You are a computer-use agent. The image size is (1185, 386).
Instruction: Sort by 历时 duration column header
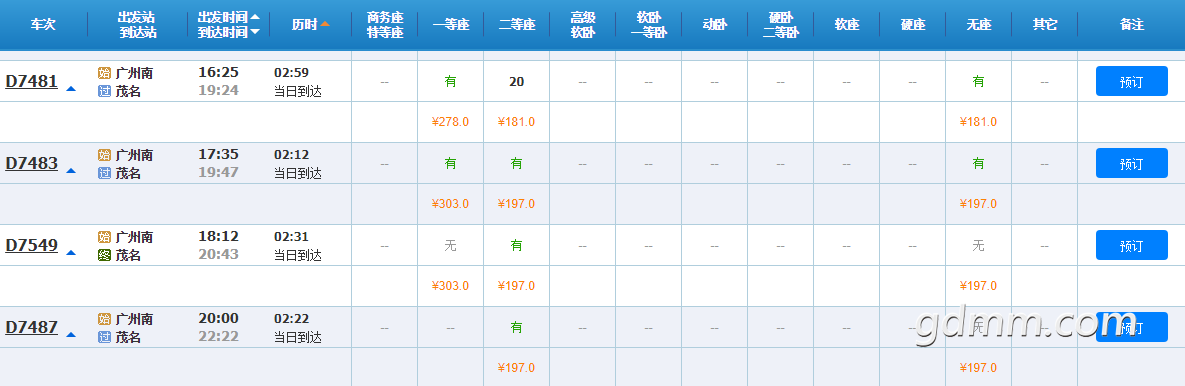pyautogui.click(x=311, y=24)
